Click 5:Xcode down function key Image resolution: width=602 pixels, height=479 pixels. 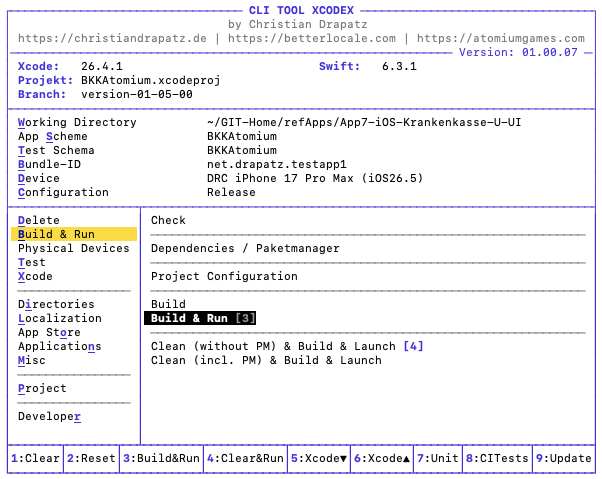point(319,459)
